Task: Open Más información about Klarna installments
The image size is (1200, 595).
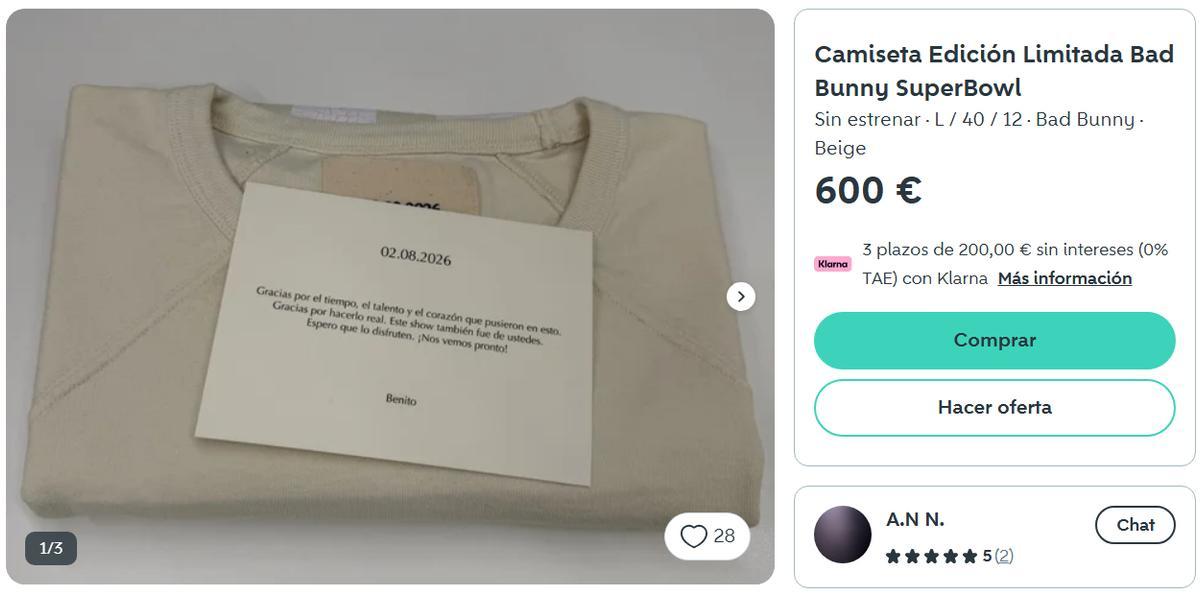Action: tap(1063, 278)
